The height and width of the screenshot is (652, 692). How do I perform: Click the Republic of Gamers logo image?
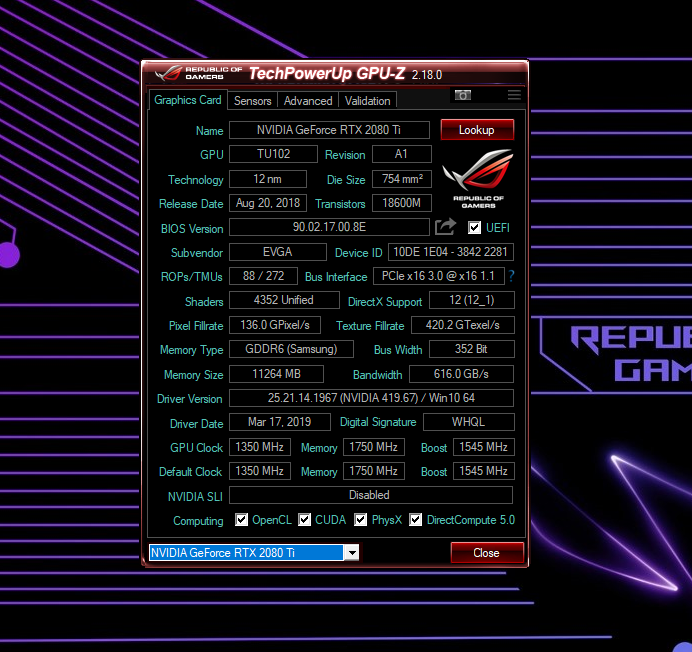[478, 179]
